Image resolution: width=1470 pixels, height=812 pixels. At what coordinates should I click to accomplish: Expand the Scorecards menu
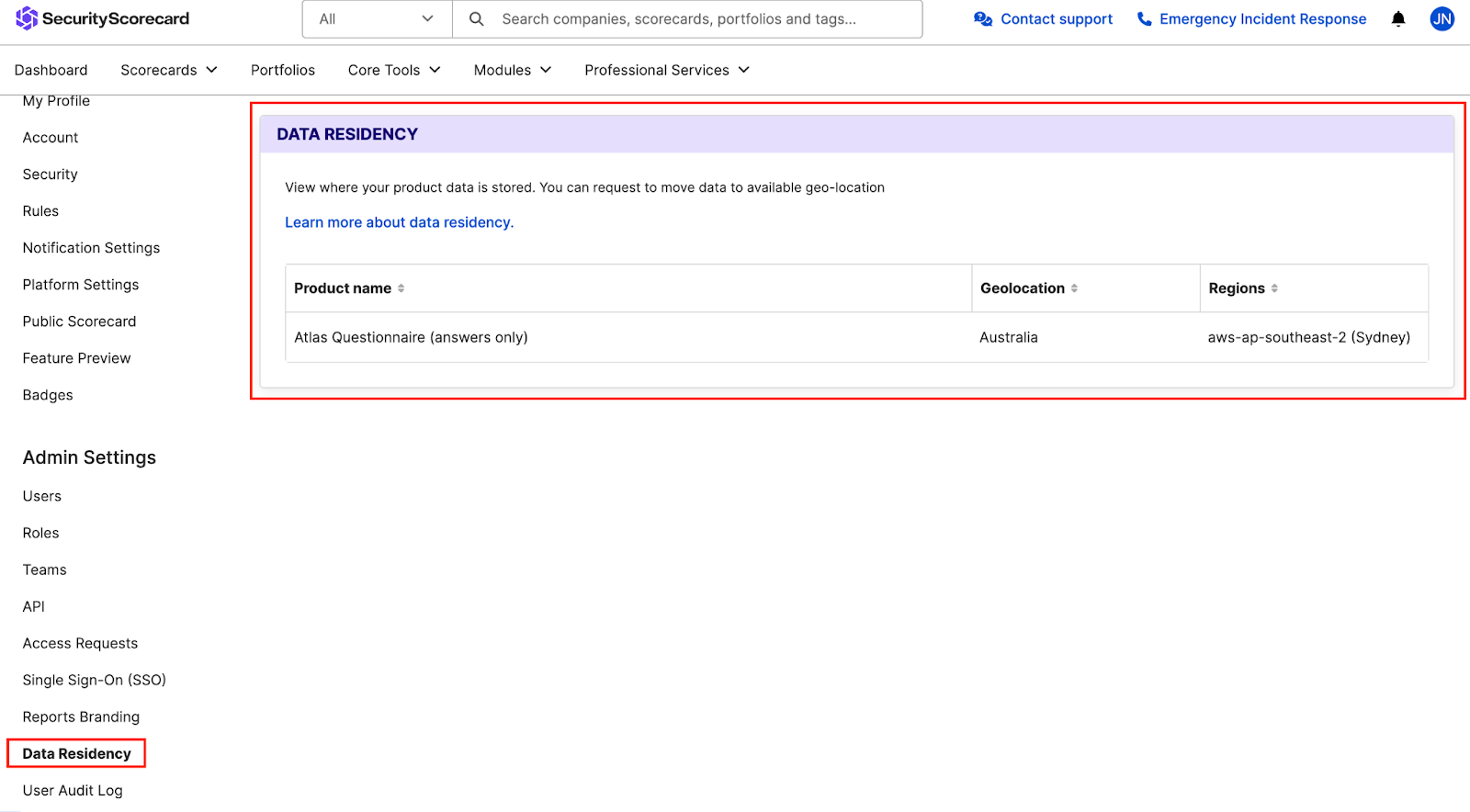point(169,70)
